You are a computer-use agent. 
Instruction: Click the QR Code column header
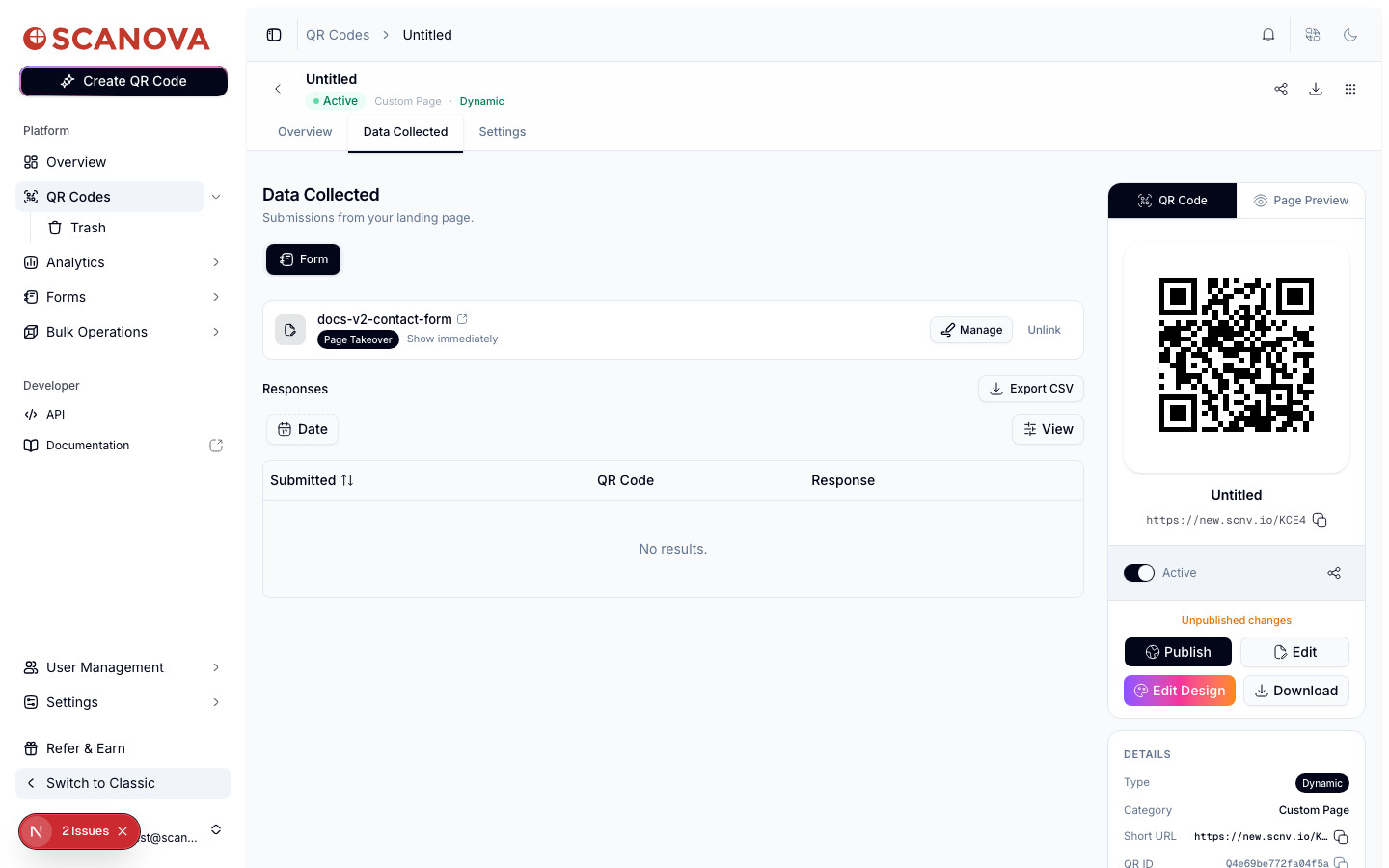click(x=625, y=480)
